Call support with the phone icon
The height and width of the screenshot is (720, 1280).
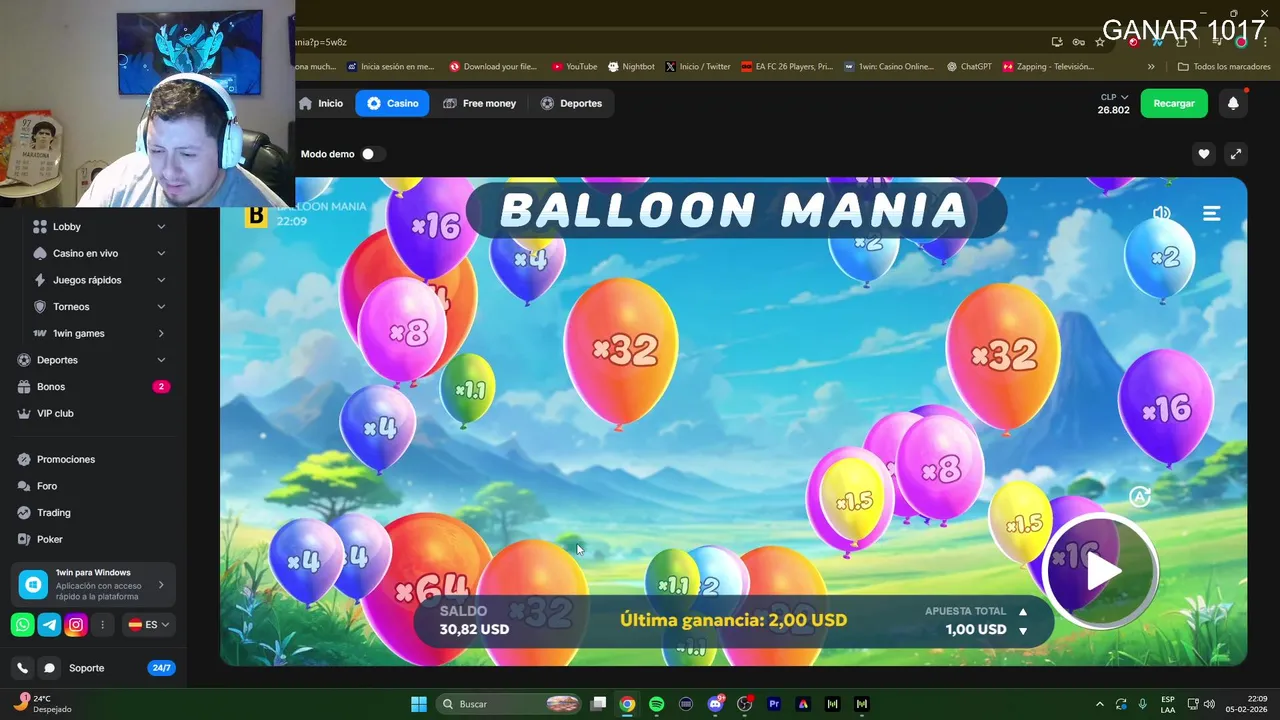22,668
